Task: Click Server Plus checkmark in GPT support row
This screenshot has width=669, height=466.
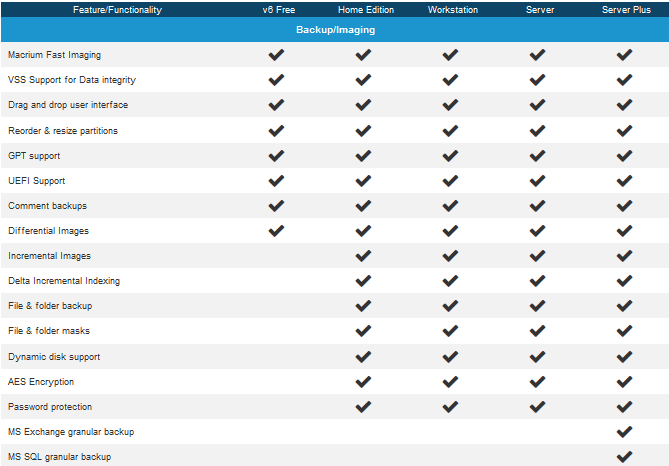Action: [625, 156]
